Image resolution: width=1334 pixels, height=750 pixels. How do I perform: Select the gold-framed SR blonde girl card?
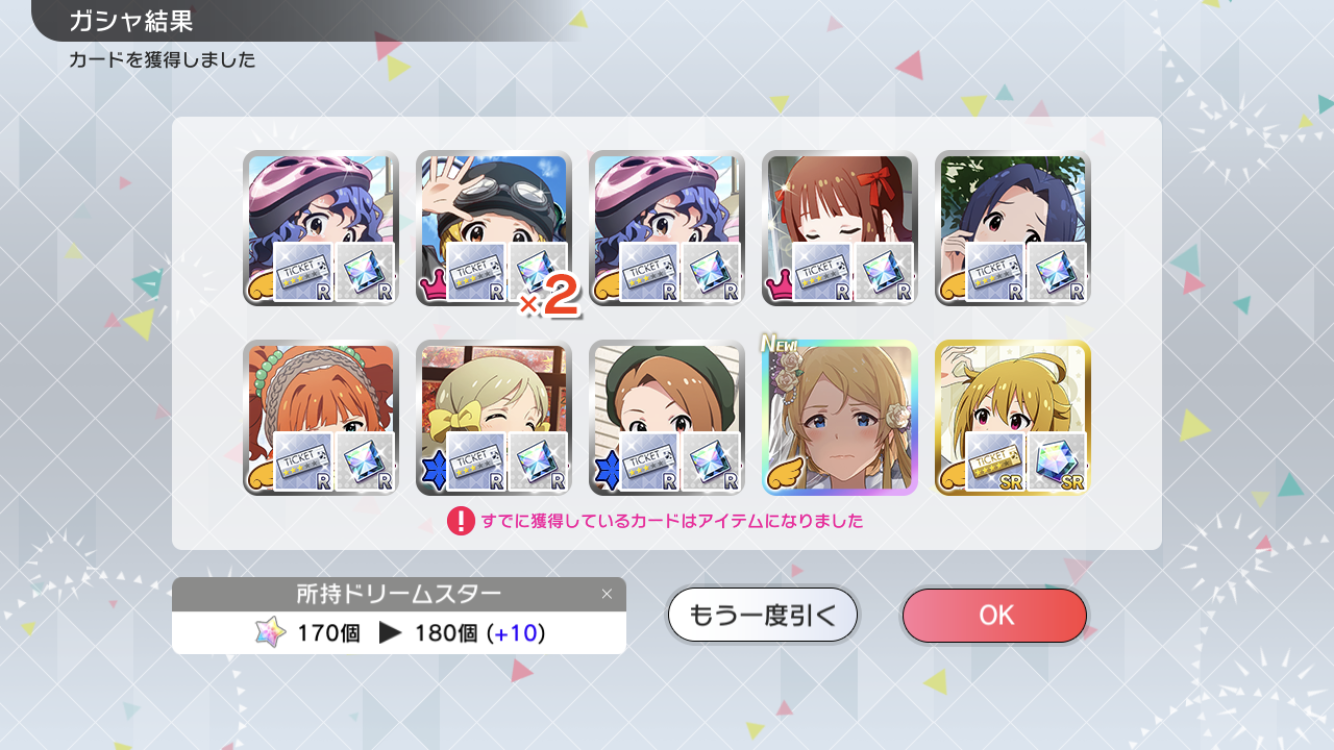tap(1013, 418)
